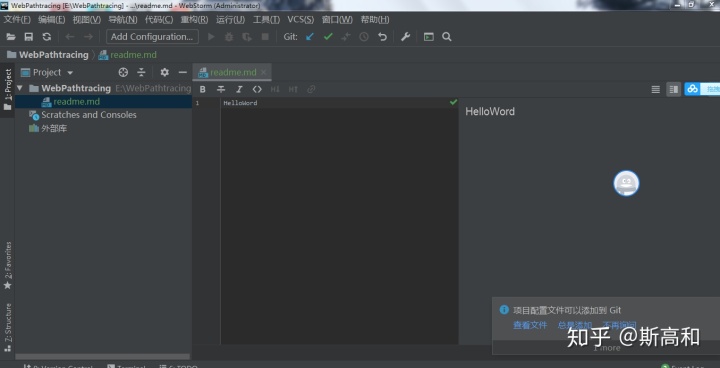Viewport: 720px width, 368px height.
Task: Apply Code span formatting icon
Action: [x=257, y=89]
